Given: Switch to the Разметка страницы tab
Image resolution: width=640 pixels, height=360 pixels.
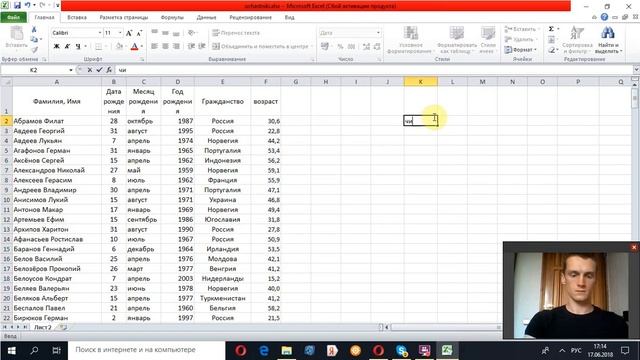Looking at the screenshot, I should (124, 18).
